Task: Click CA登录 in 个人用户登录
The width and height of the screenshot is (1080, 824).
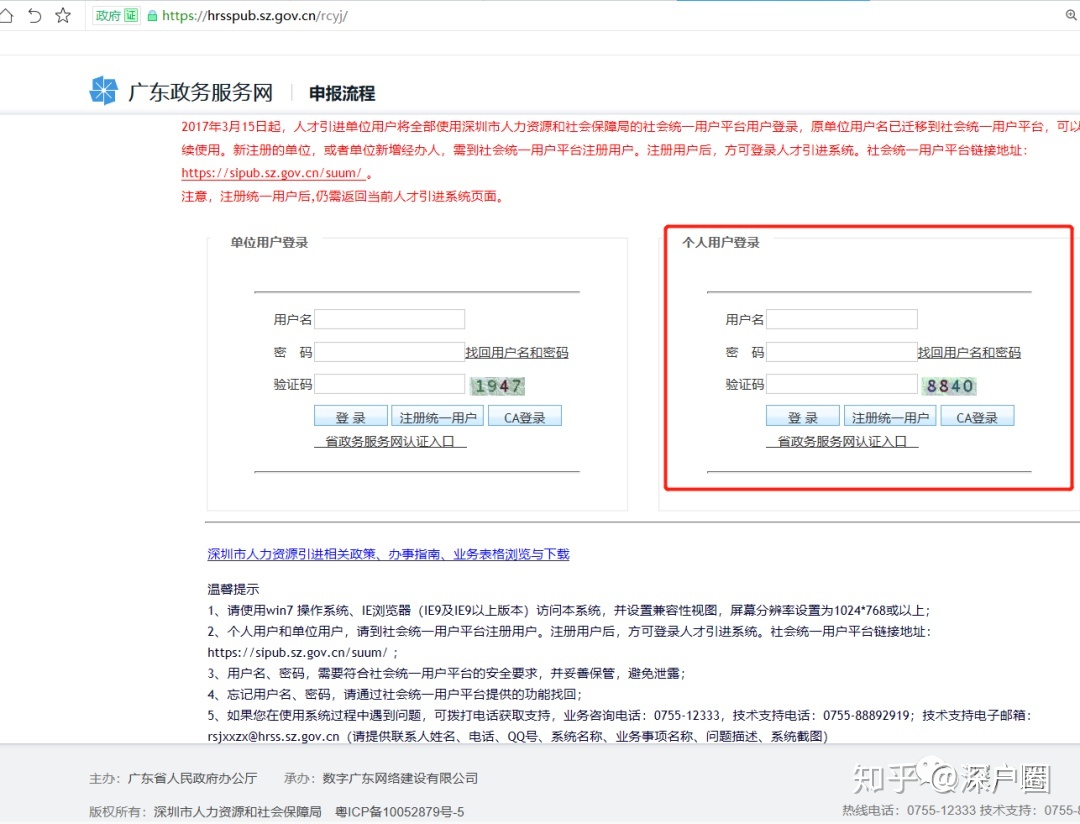Action: tap(977, 417)
